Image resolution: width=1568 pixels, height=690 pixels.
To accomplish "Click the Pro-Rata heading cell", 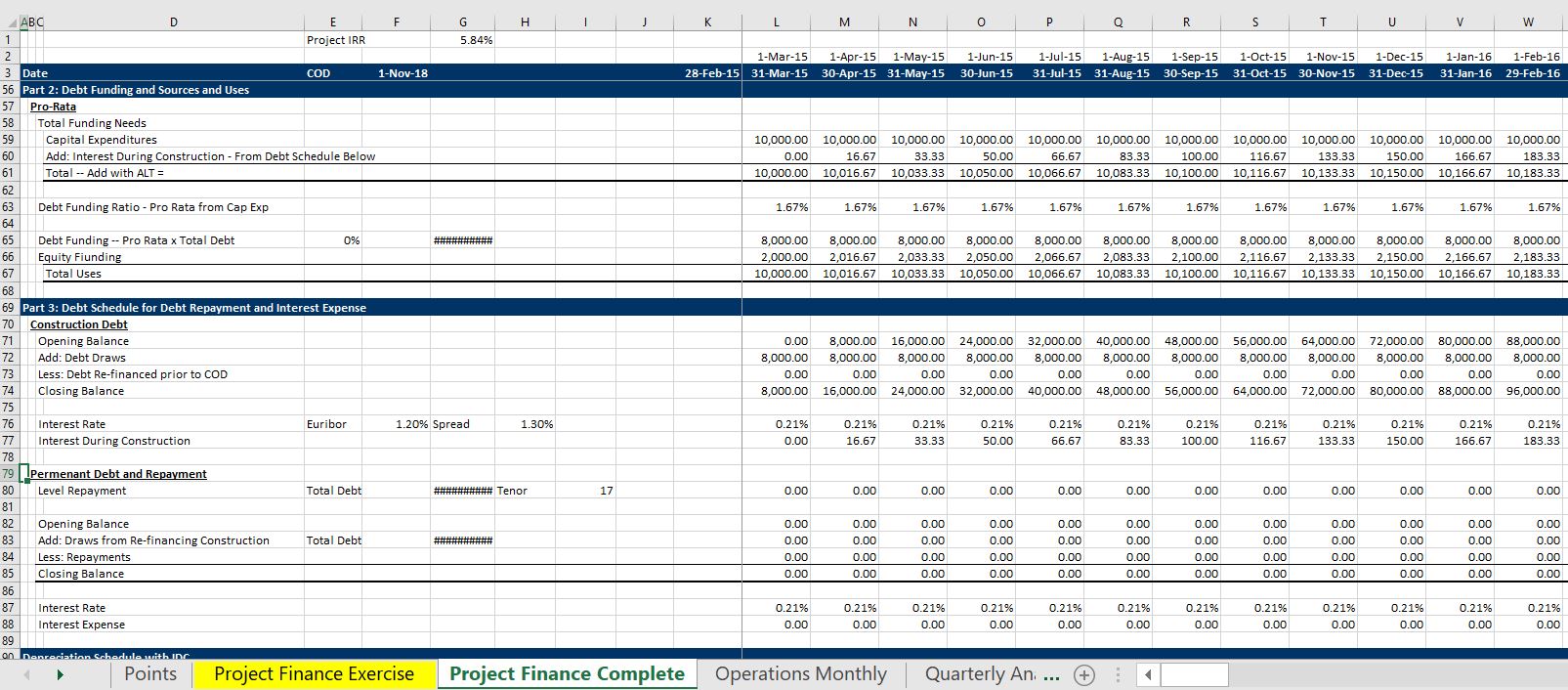I will tap(53, 107).
